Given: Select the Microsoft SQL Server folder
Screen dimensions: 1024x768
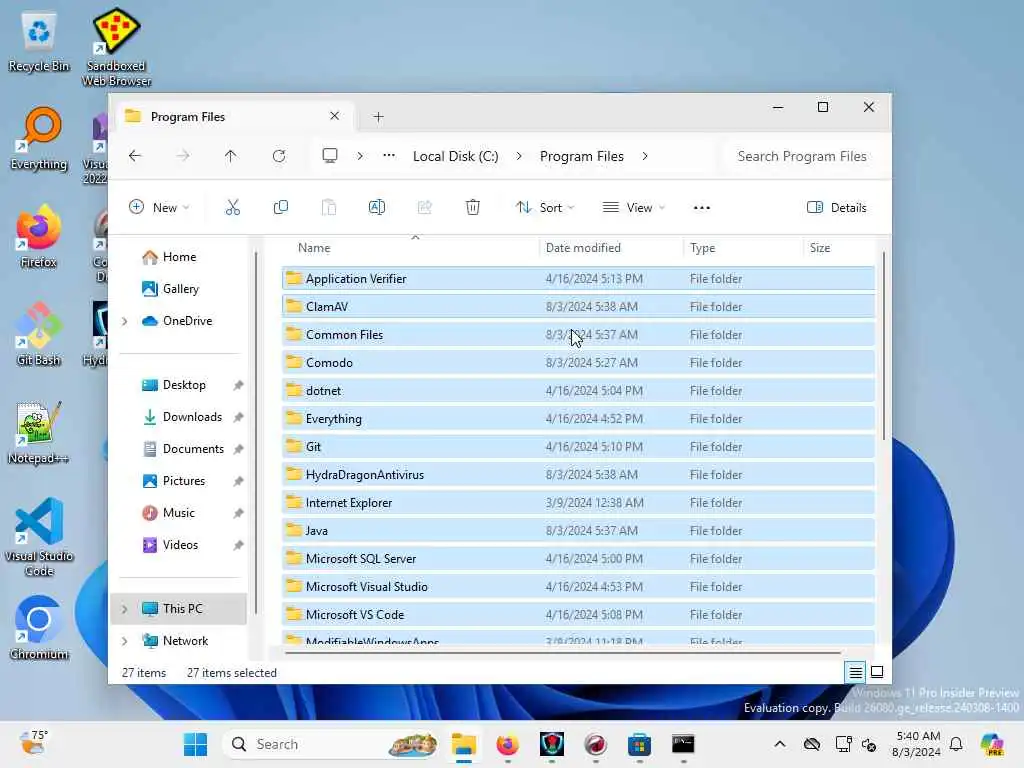Looking at the screenshot, I should click(578, 558).
